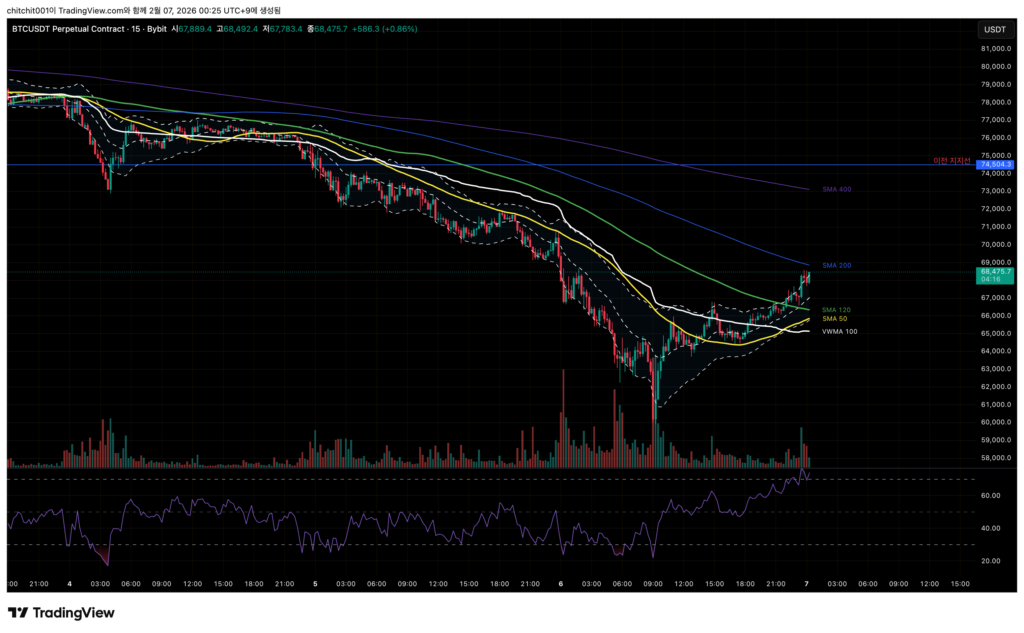The width and height of the screenshot is (1024, 633).
Task: Click the TradingView logo at bottom left
Action: 61,612
